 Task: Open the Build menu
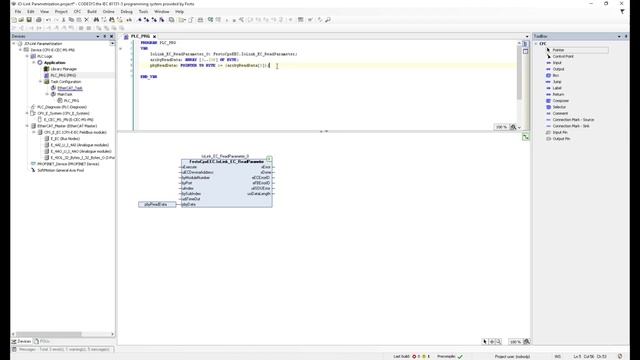coord(92,11)
